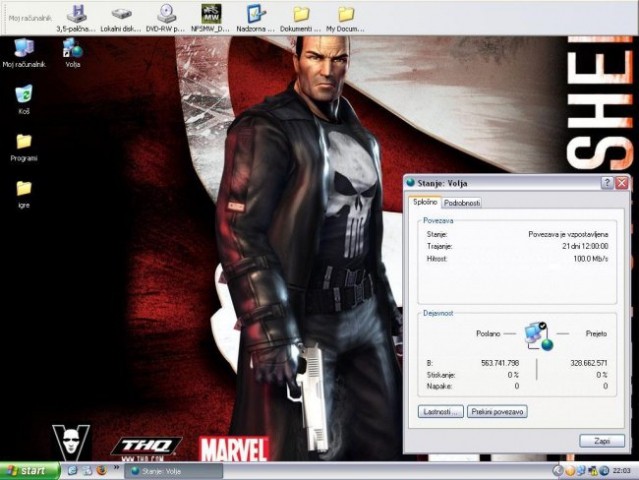Screen dimensions: 639x480
Task: Click the Stanje: Volja taskbar button
Action: 175,471
